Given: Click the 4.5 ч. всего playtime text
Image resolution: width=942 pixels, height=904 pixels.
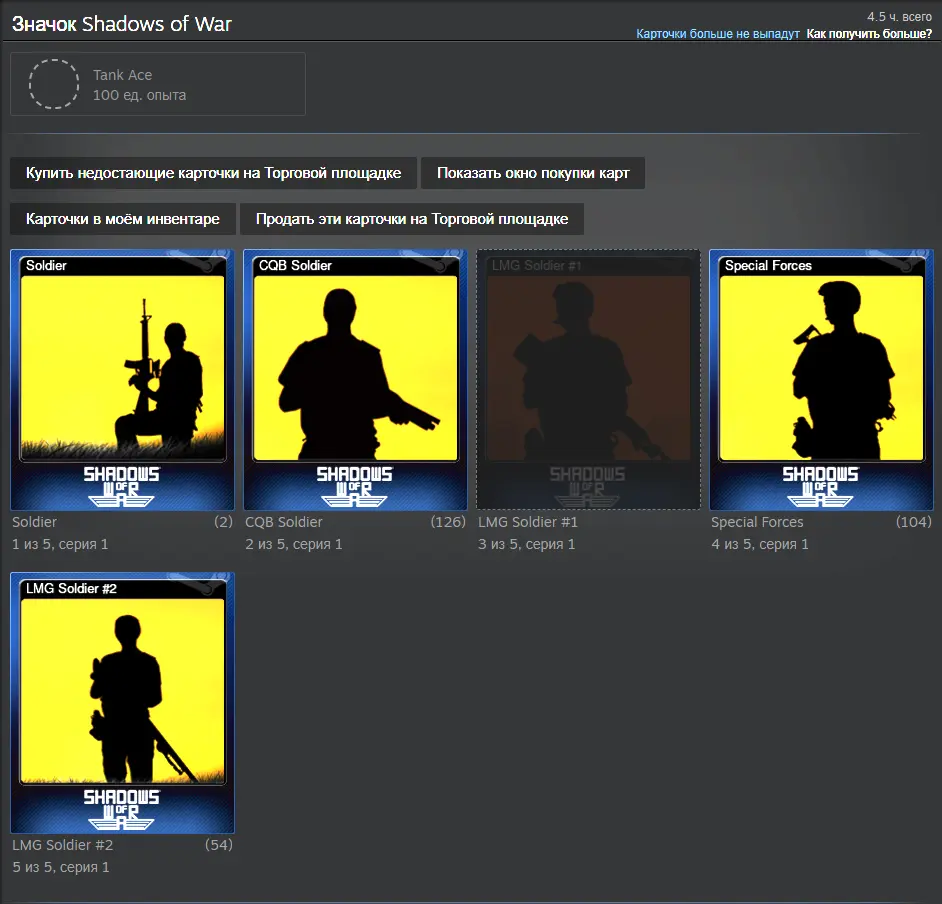Looking at the screenshot, I should point(899,17).
